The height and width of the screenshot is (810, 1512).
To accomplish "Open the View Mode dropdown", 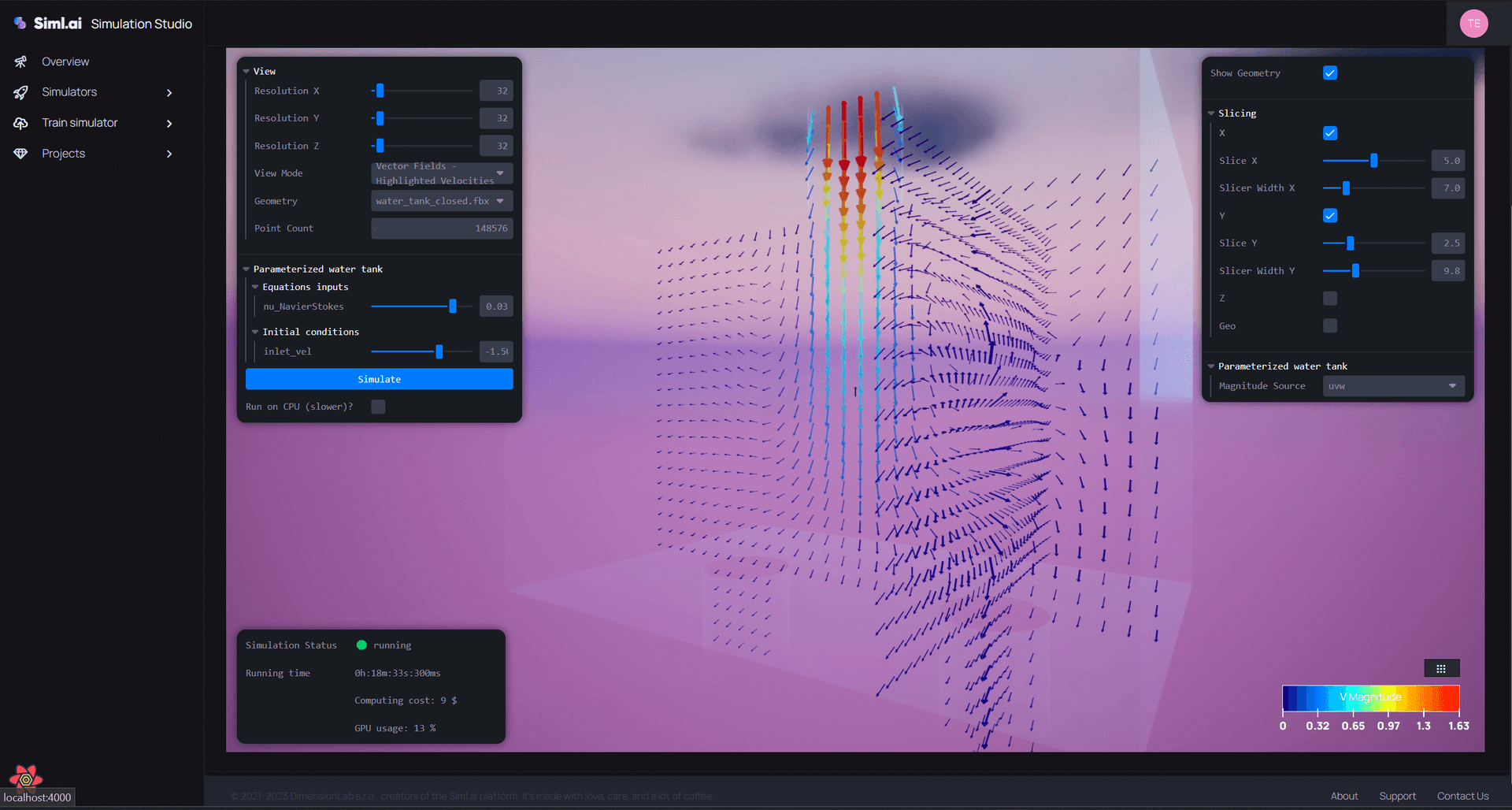I will click(x=441, y=173).
